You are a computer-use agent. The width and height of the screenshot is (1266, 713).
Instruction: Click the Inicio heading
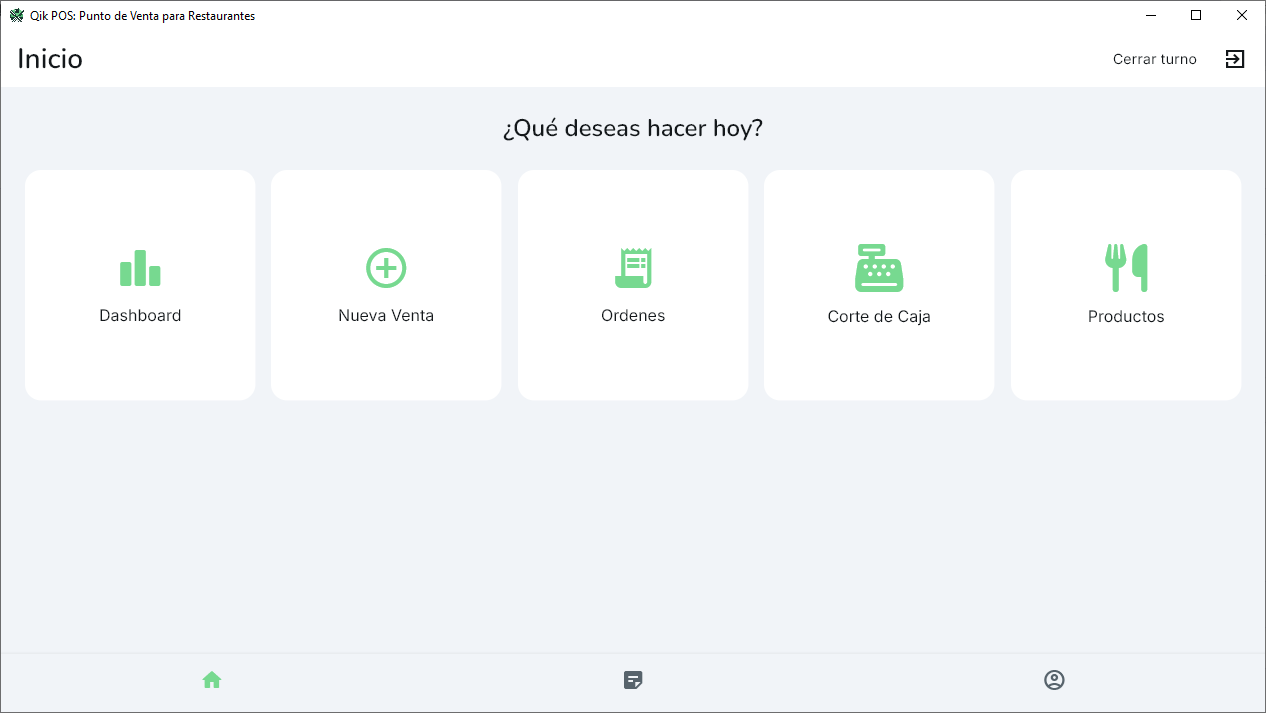point(49,59)
